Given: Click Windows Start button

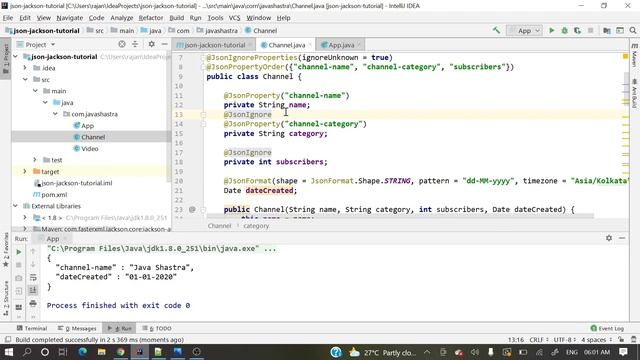Looking at the screenshot, I should click(8, 352).
